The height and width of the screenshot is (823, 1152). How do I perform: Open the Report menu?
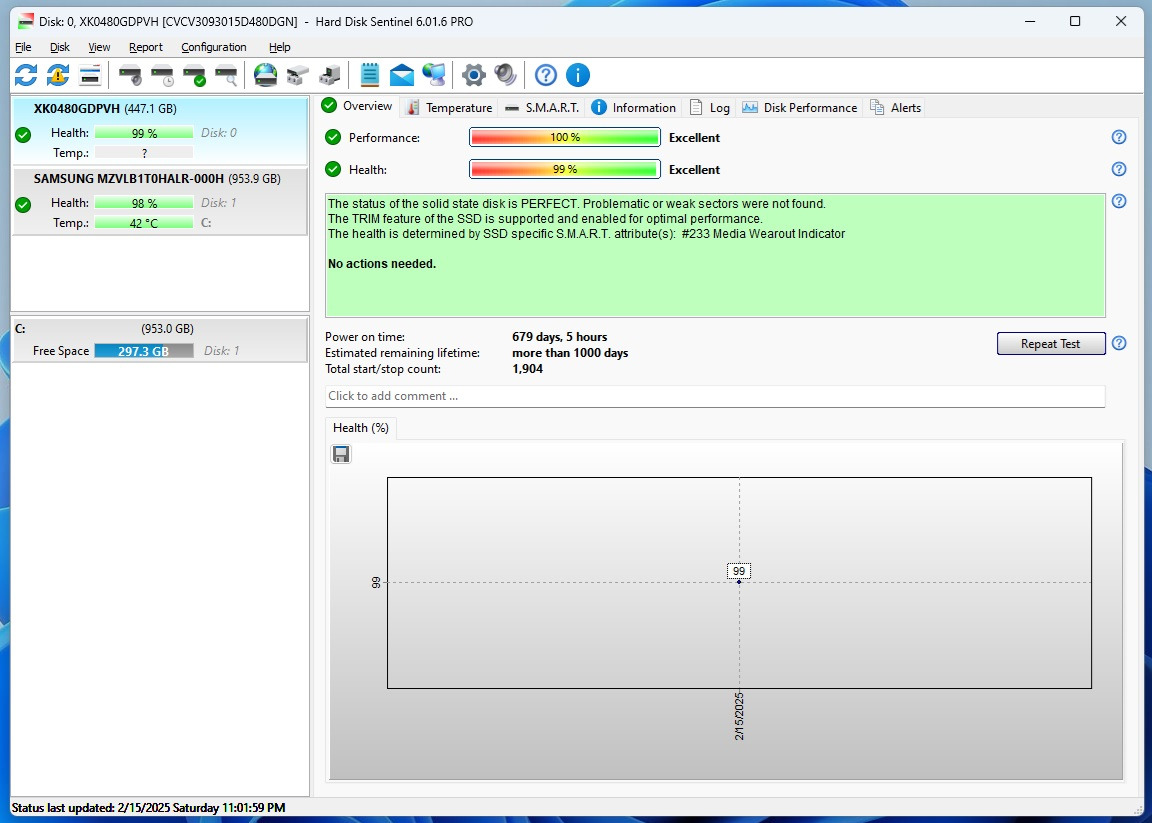[x=145, y=47]
